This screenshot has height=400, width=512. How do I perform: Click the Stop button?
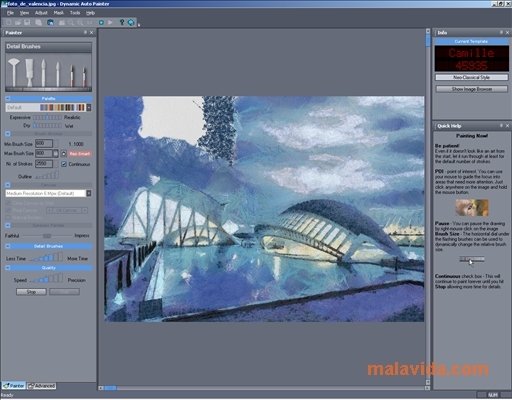(x=31, y=292)
